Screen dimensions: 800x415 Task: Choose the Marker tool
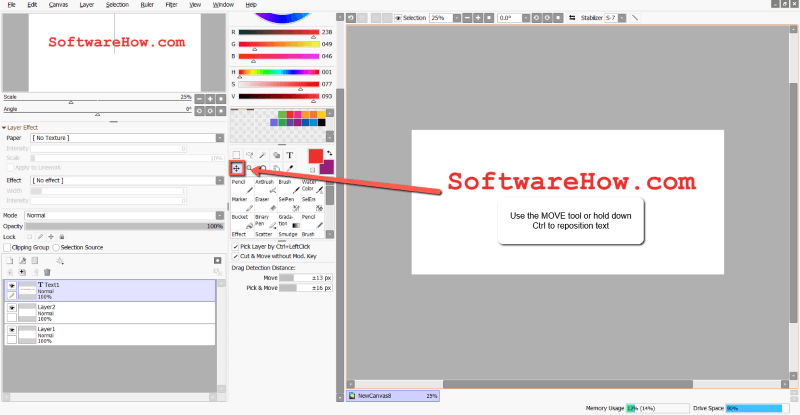click(x=242, y=204)
